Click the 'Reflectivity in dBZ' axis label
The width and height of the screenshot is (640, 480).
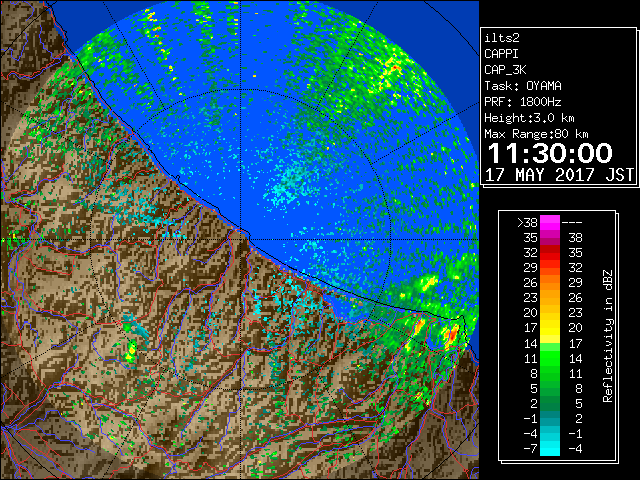coord(608,336)
